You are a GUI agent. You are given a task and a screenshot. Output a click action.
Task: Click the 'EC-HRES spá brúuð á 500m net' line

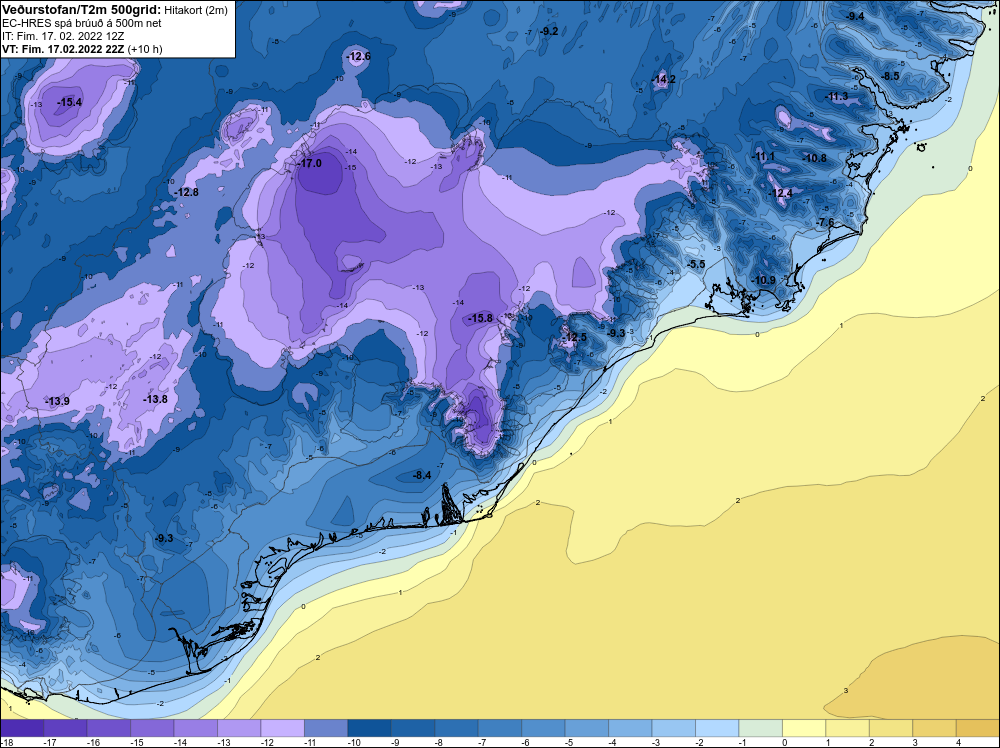82,23
